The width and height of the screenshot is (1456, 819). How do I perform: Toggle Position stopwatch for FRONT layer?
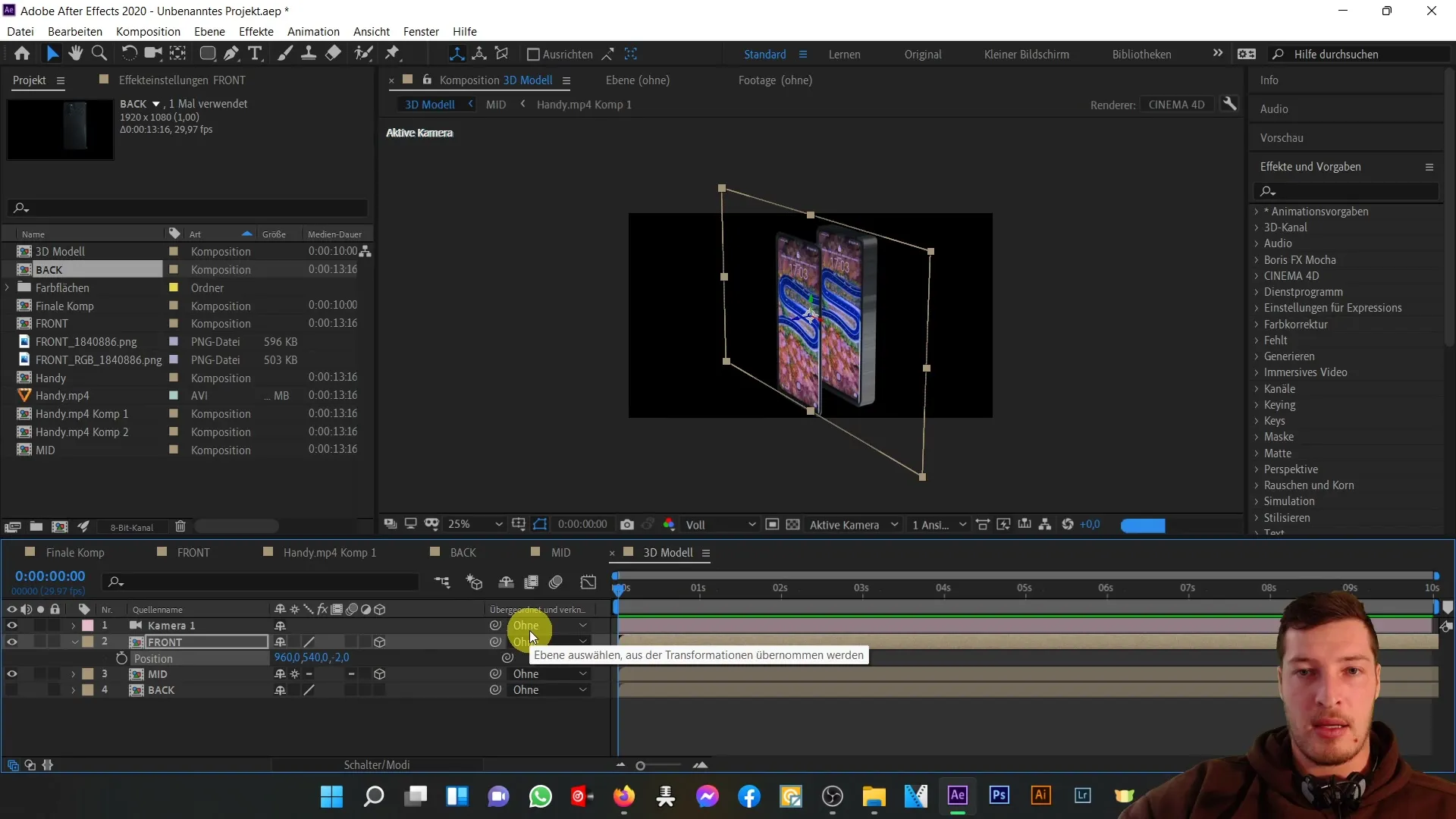121,658
